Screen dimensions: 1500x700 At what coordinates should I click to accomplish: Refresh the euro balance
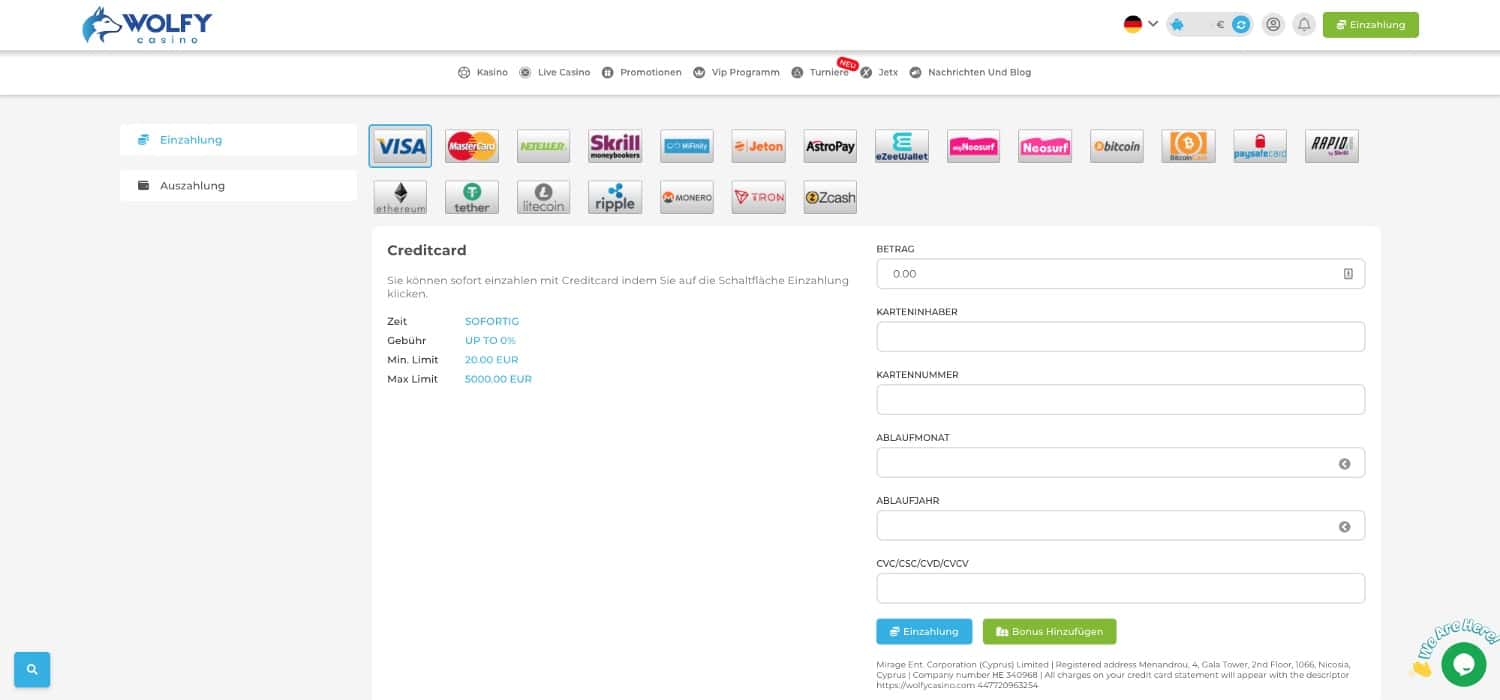[1241, 24]
